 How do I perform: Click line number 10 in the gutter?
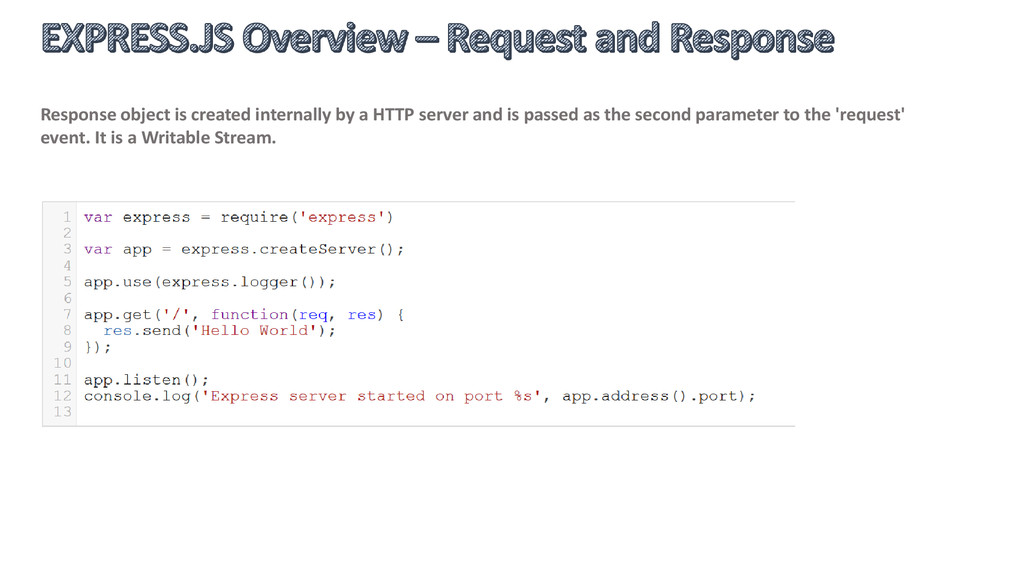pyautogui.click(x=63, y=363)
